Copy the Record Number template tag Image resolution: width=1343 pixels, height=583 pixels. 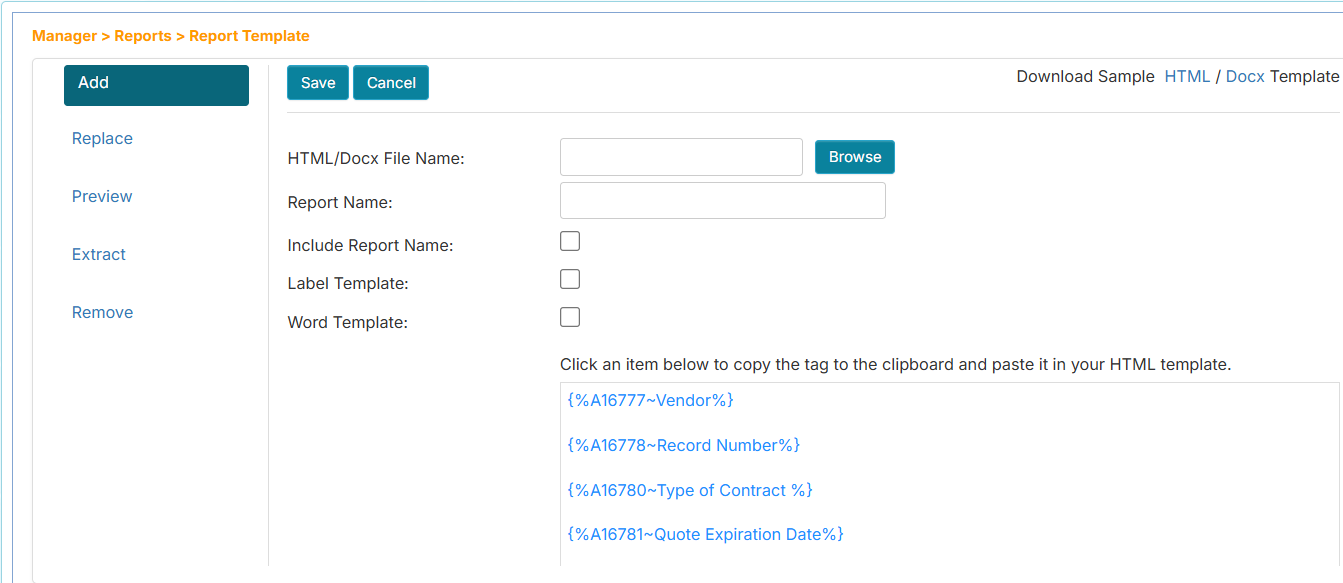[x=683, y=444]
